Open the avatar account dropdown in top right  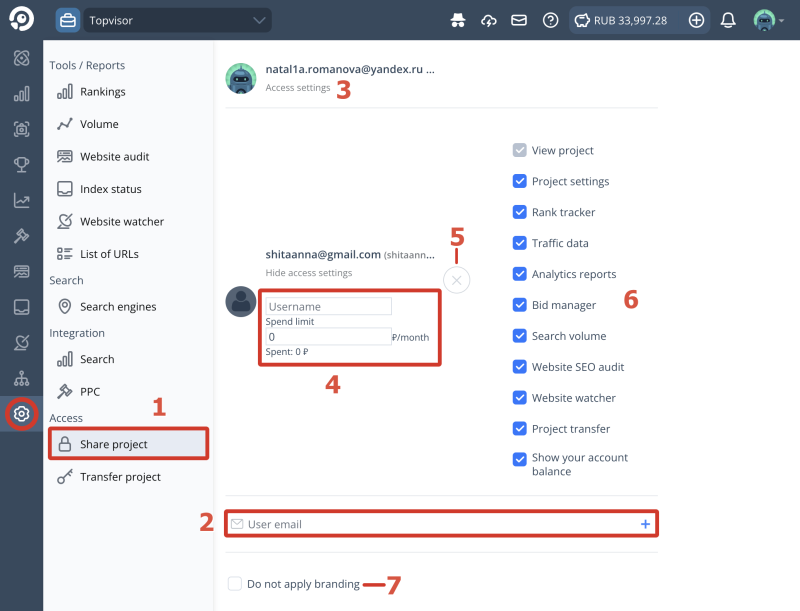tap(765, 19)
